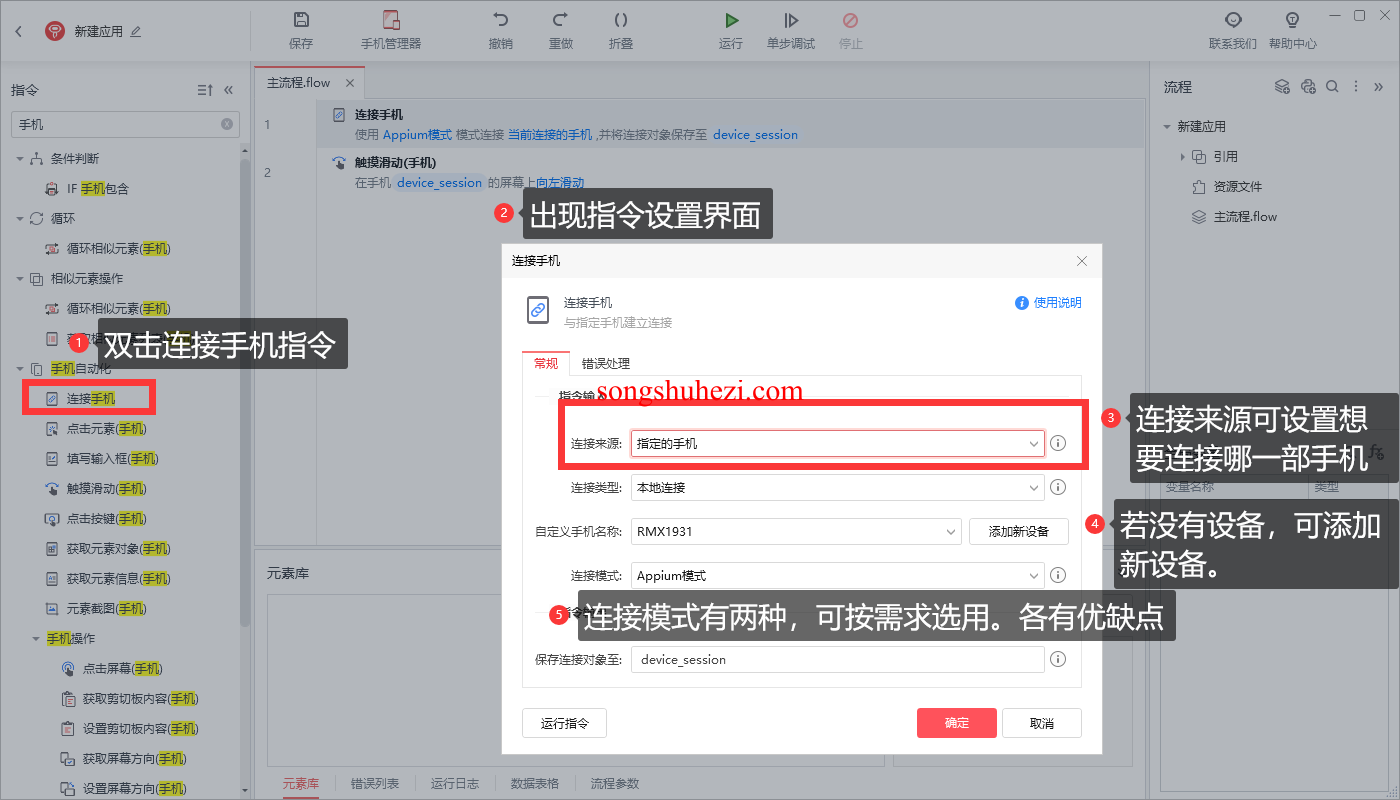The width and height of the screenshot is (1400, 800).
Task: Close the 主流程.flow tab
Action: tap(350, 83)
